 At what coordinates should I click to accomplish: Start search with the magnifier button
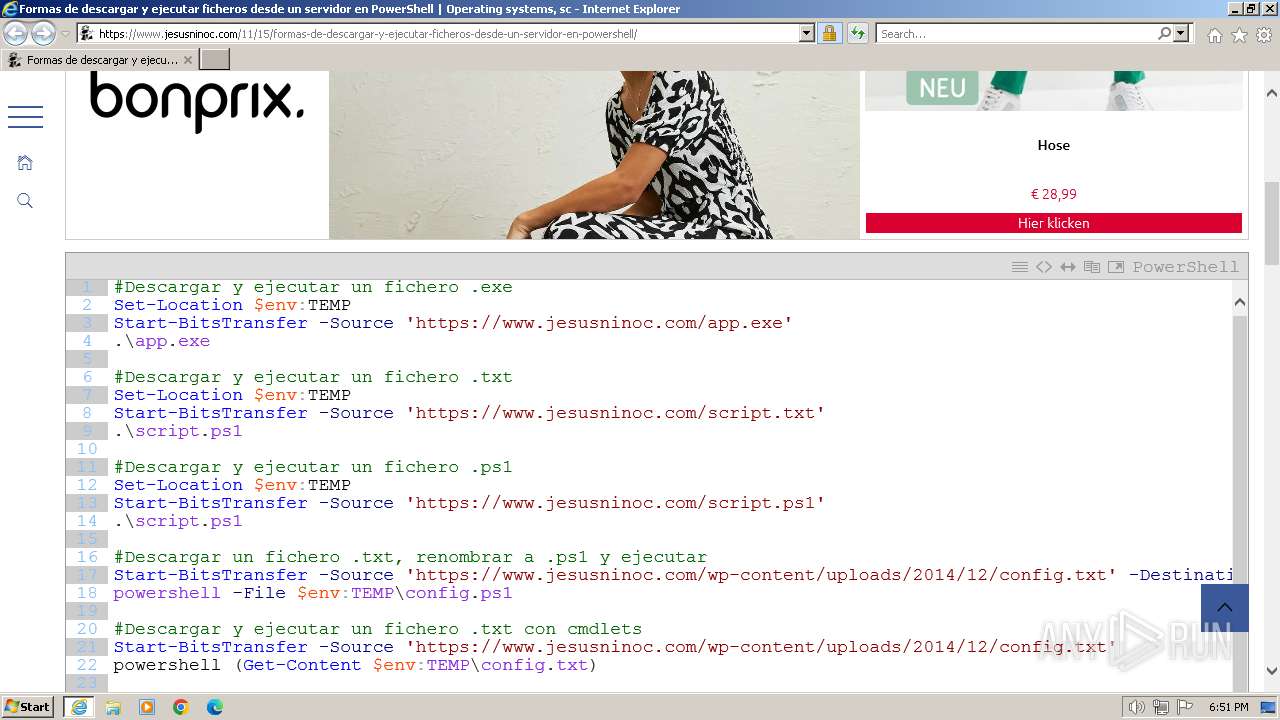1165,33
